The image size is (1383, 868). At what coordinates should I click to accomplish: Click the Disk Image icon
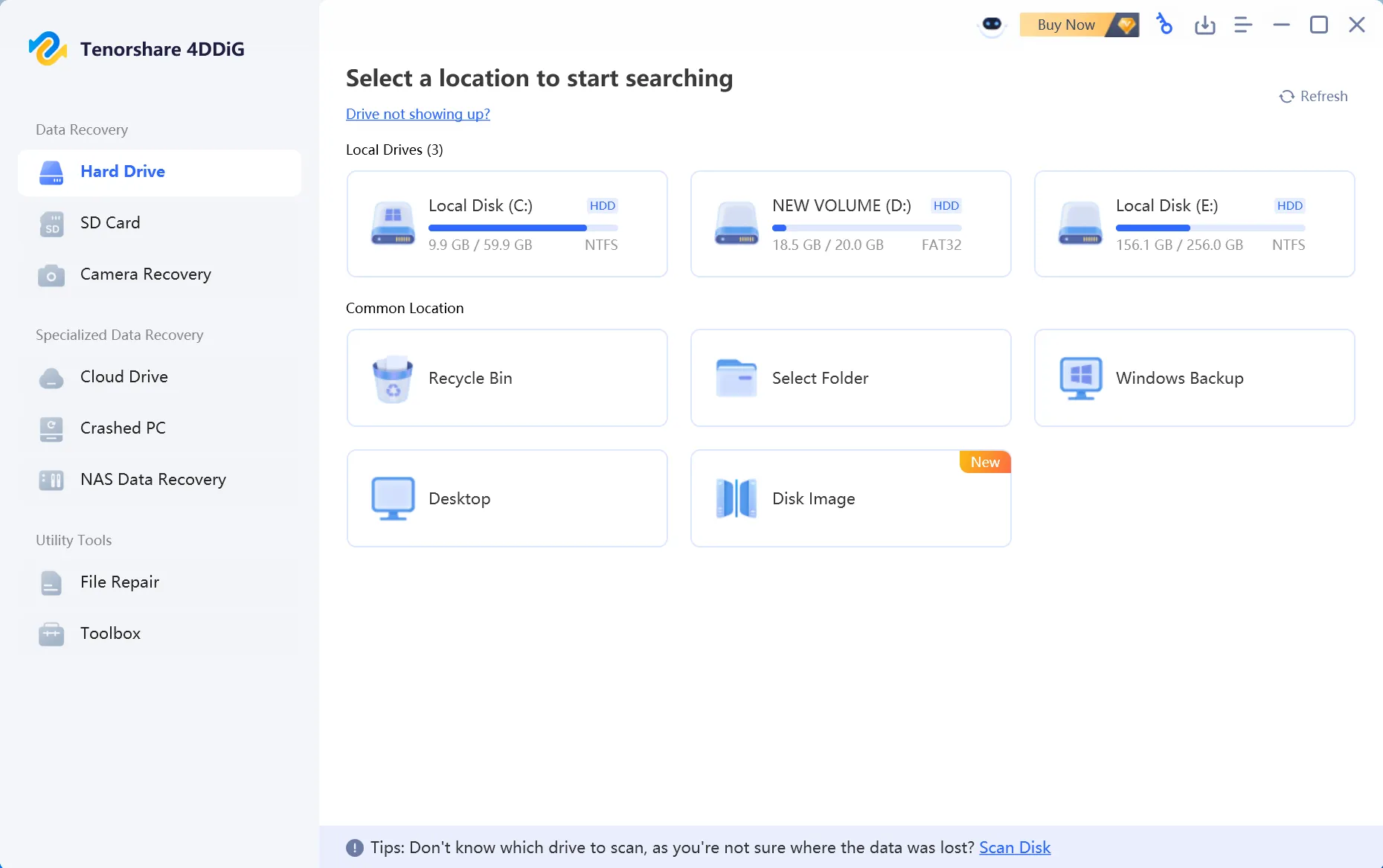(736, 498)
